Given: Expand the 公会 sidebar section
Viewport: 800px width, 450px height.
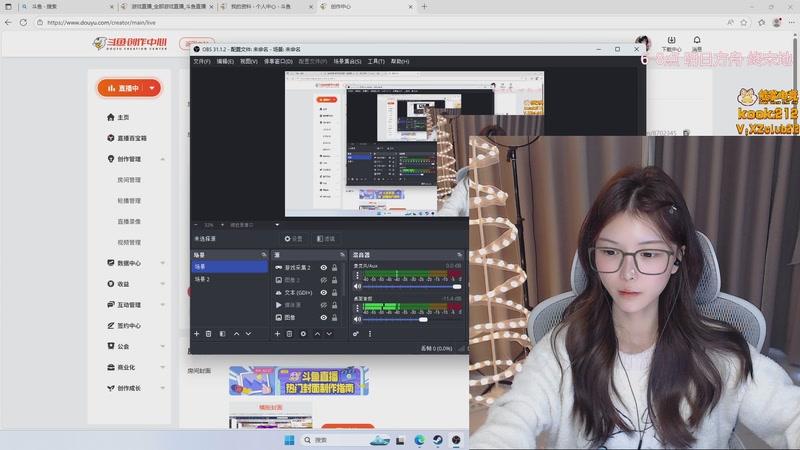Looking at the screenshot, I should pyautogui.click(x=163, y=346).
